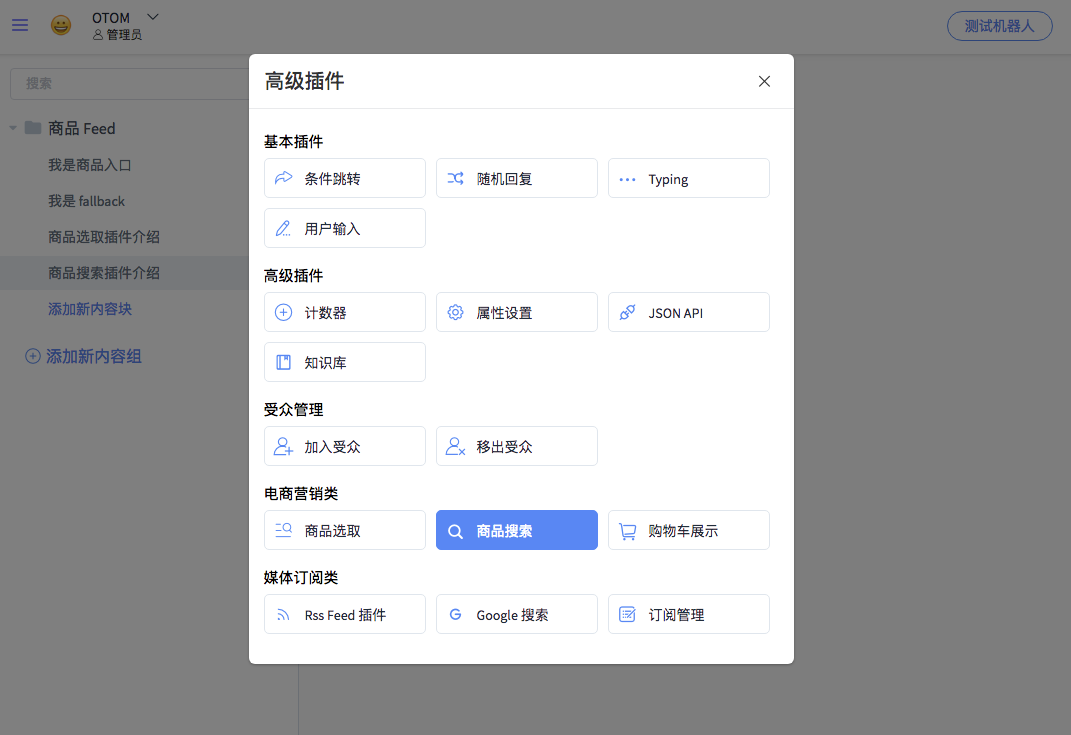Click the Rss Feed 插件 feed icon
The width and height of the screenshot is (1071, 735).
[283, 615]
